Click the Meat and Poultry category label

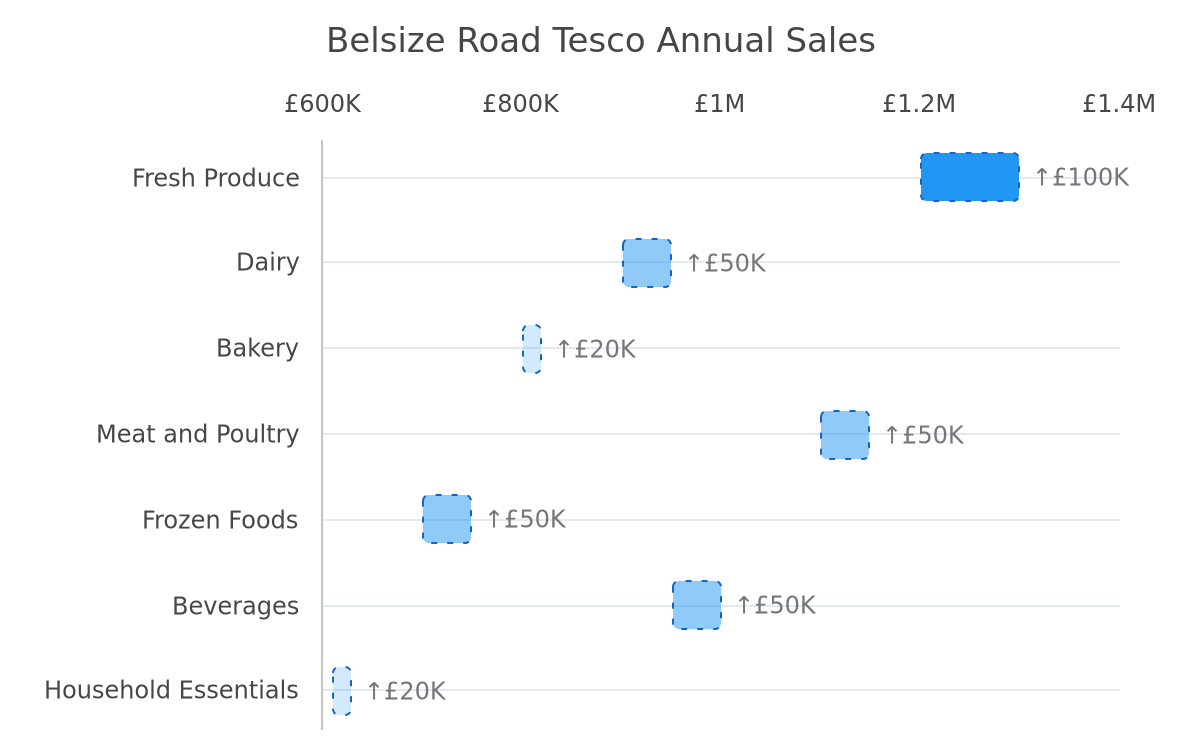point(198,435)
